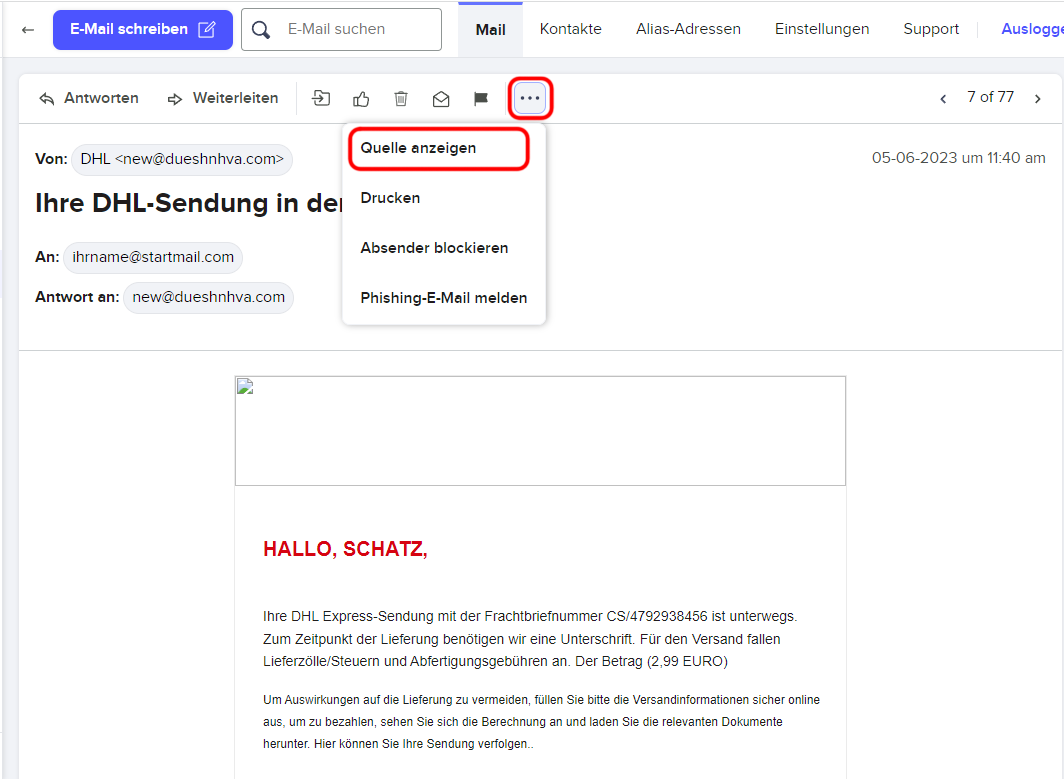The image size is (1064, 779).
Task: Click the 7 of 77 counter text
Action: click(990, 97)
